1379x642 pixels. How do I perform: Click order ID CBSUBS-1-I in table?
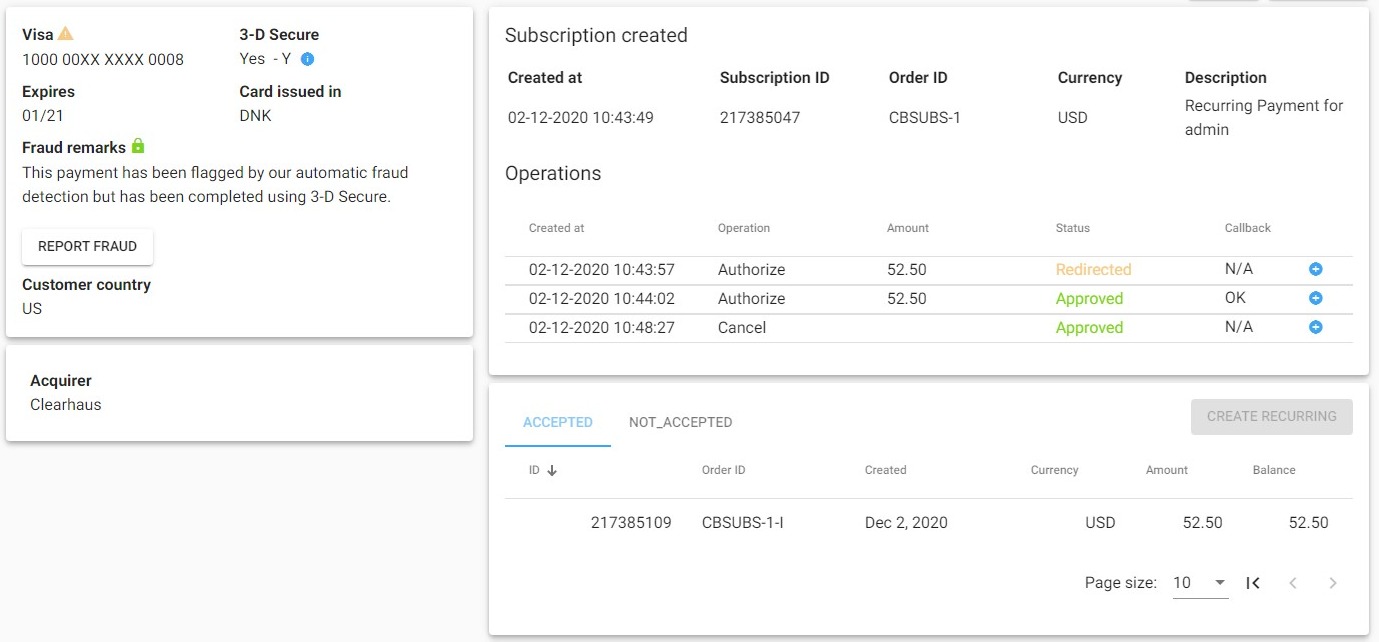742,522
